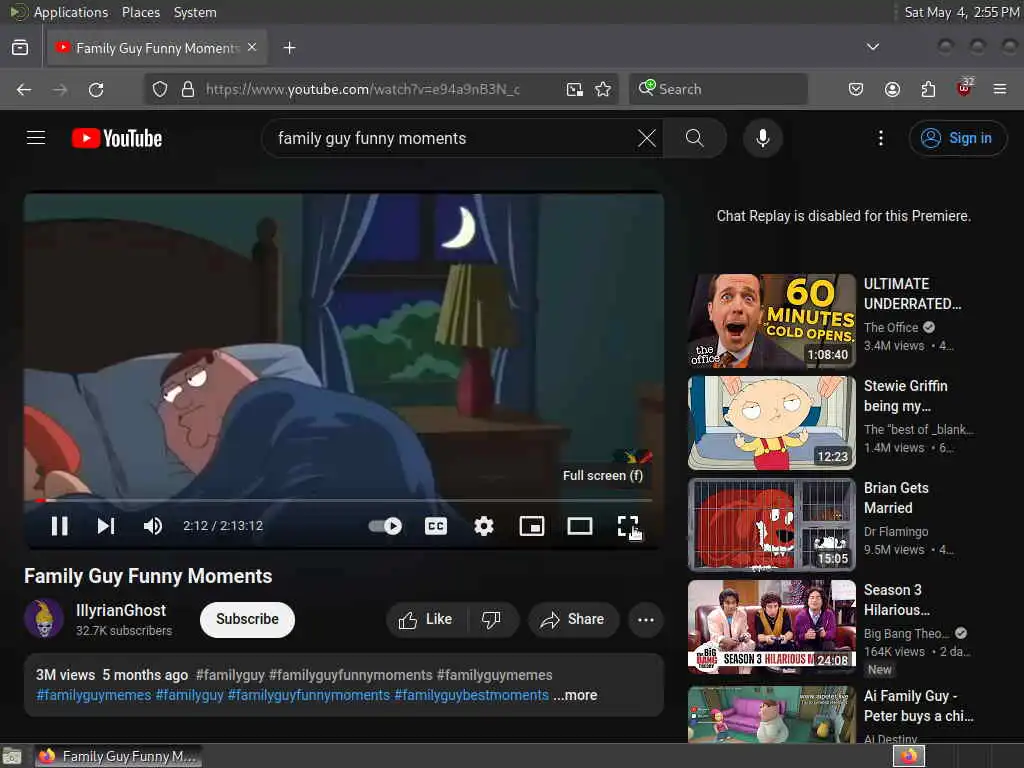Open more actions ellipsis menu
Image resolution: width=1024 pixels, height=768 pixels.
645,619
